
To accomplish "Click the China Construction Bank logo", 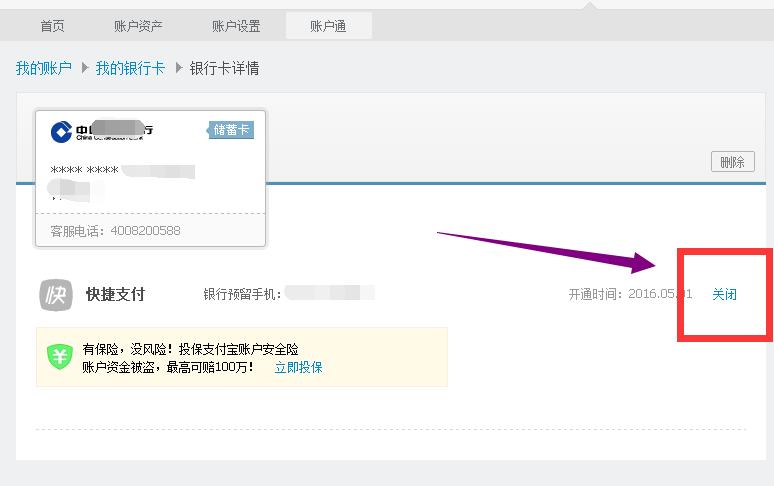I will click(x=61, y=132).
